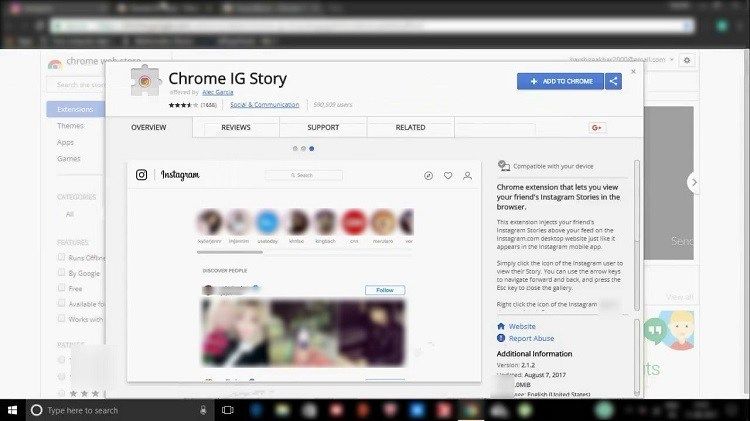Screen dimensions: 750x421
Task: Click the browser address bar
Action: [x=373, y=25]
